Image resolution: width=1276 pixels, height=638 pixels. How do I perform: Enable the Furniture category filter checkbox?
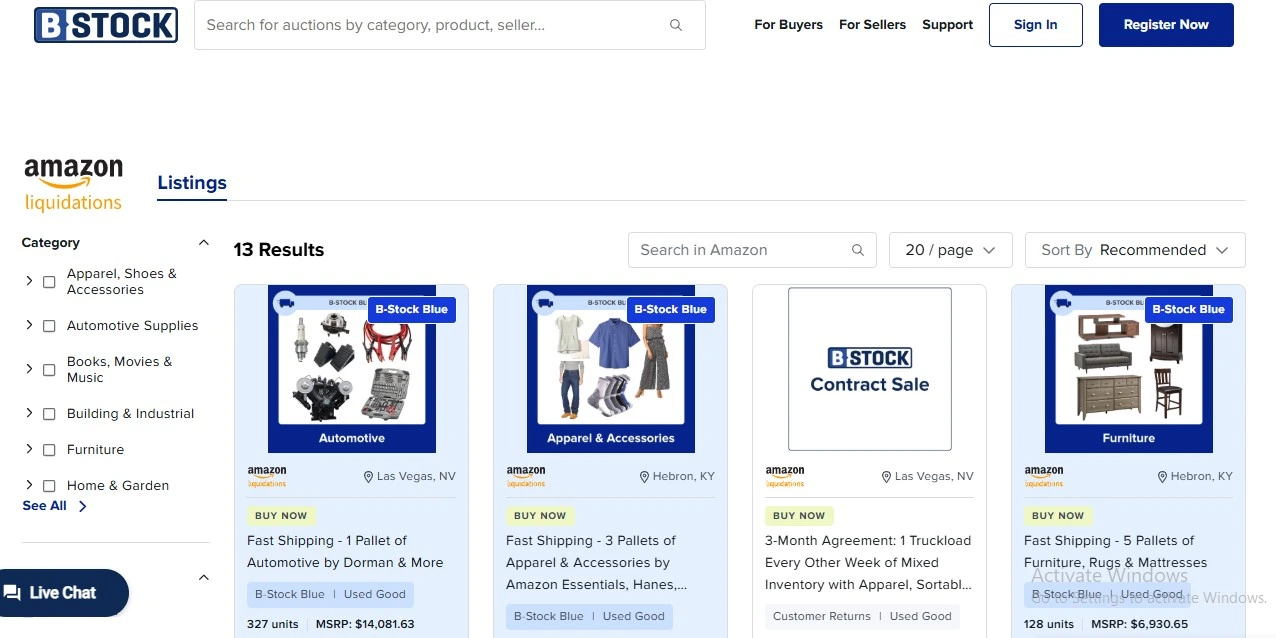pyautogui.click(x=49, y=450)
